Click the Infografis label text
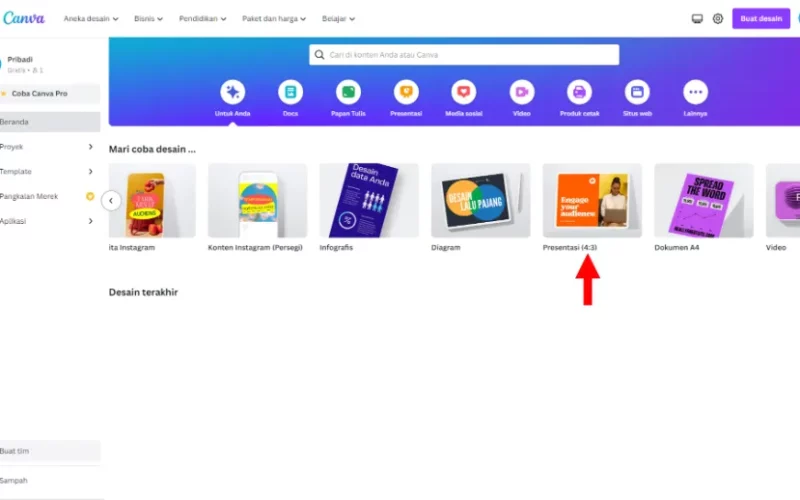 click(x=336, y=247)
